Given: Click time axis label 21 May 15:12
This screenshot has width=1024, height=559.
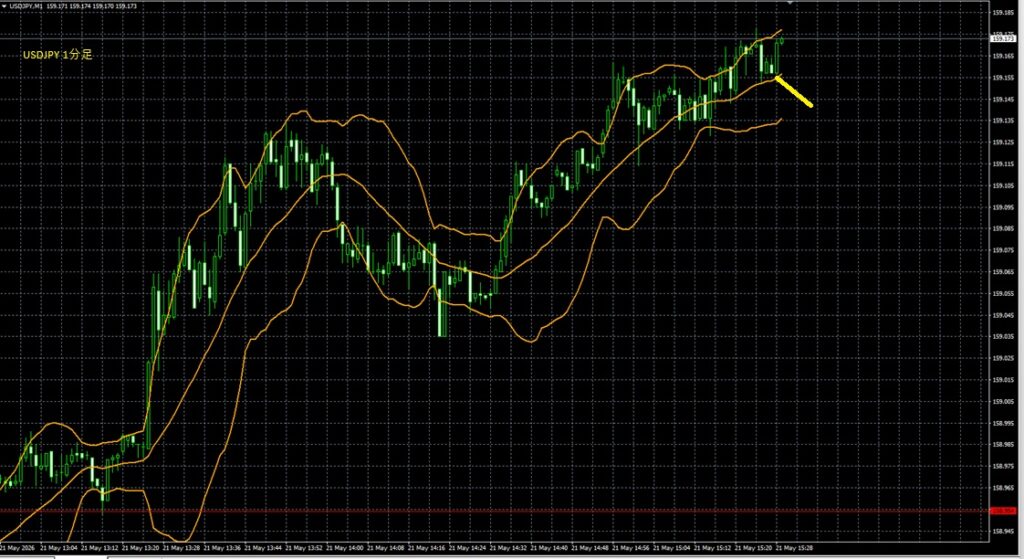Looking at the screenshot, I should pos(712,548).
